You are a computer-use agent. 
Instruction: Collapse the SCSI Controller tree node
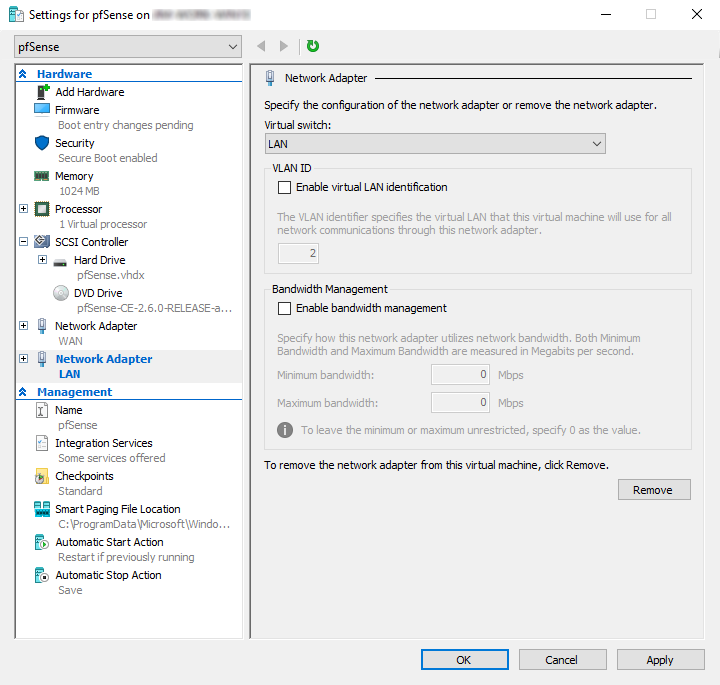24,242
